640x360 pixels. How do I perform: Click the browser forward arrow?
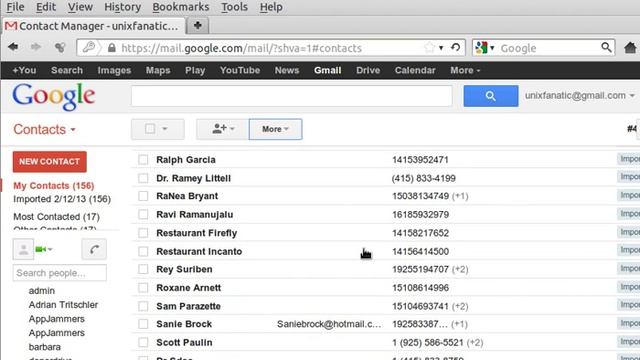(x=36, y=47)
